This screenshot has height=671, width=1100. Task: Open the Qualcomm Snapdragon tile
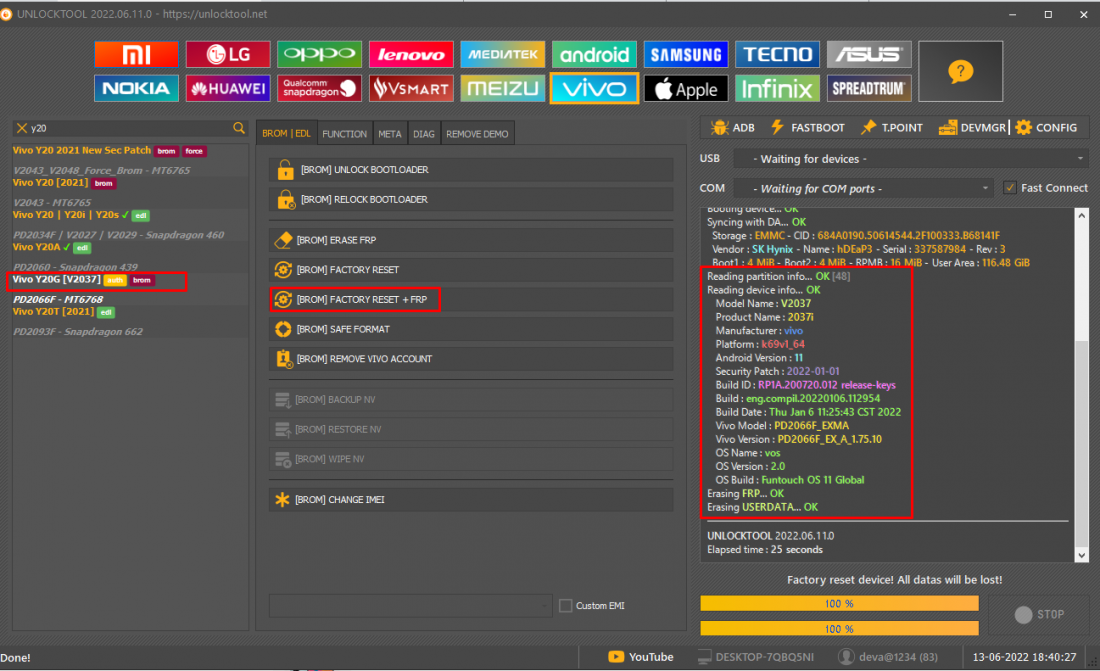(x=319, y=88)
